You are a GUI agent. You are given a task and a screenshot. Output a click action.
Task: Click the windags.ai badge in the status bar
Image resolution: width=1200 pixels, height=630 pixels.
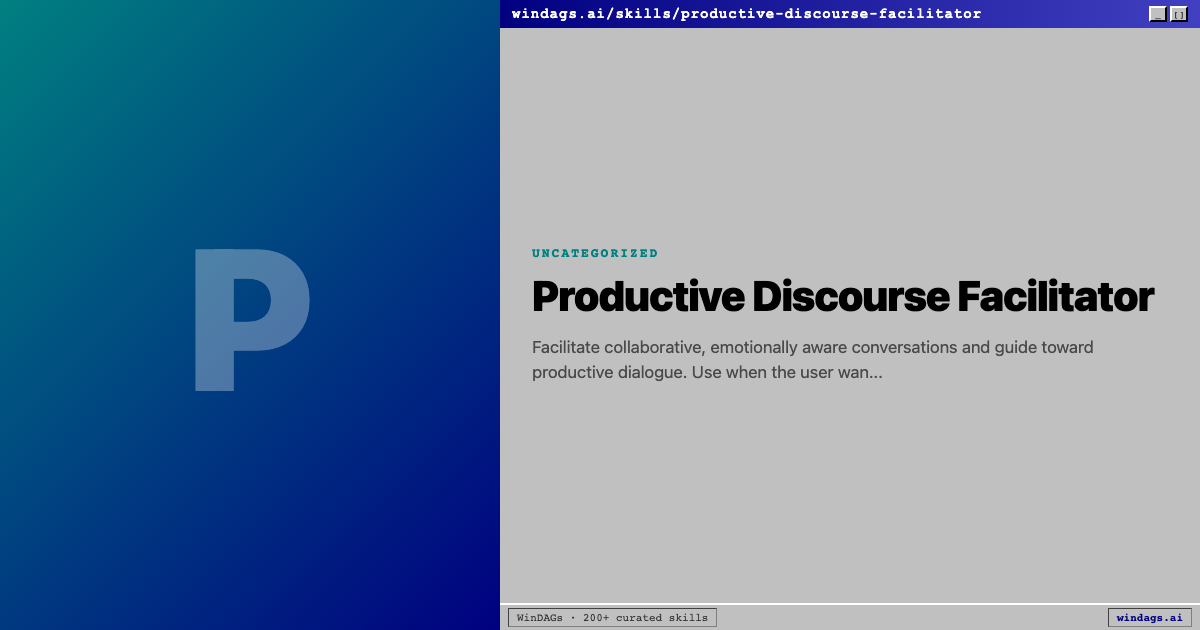pos(1149,618)
